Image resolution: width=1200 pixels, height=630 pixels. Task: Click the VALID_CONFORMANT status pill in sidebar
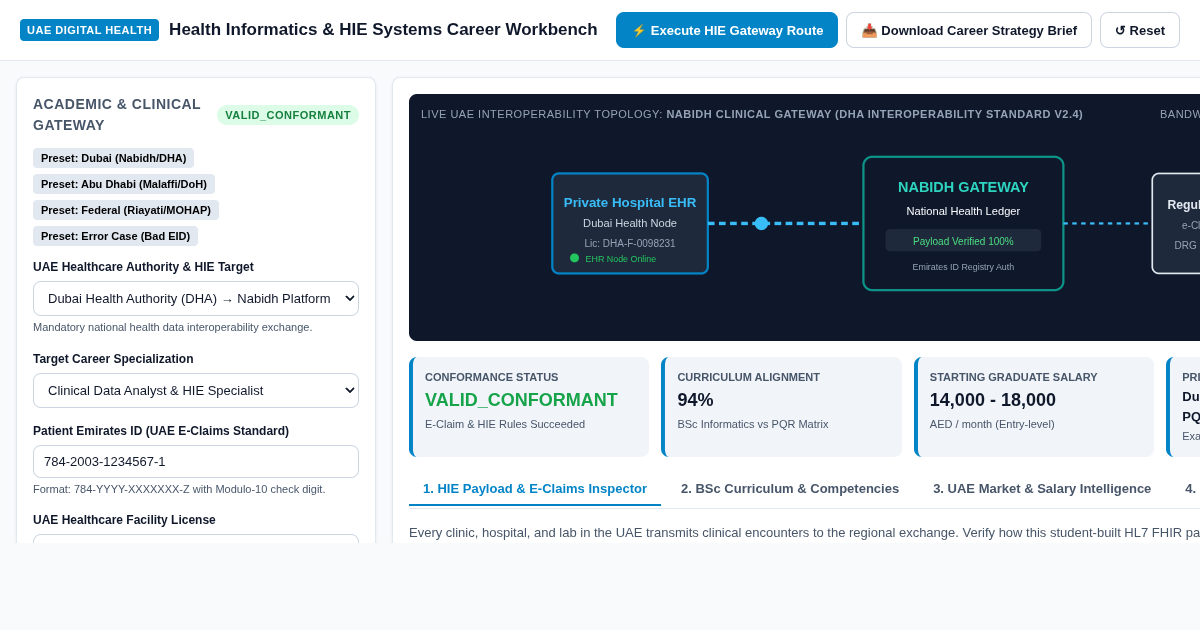288,115
